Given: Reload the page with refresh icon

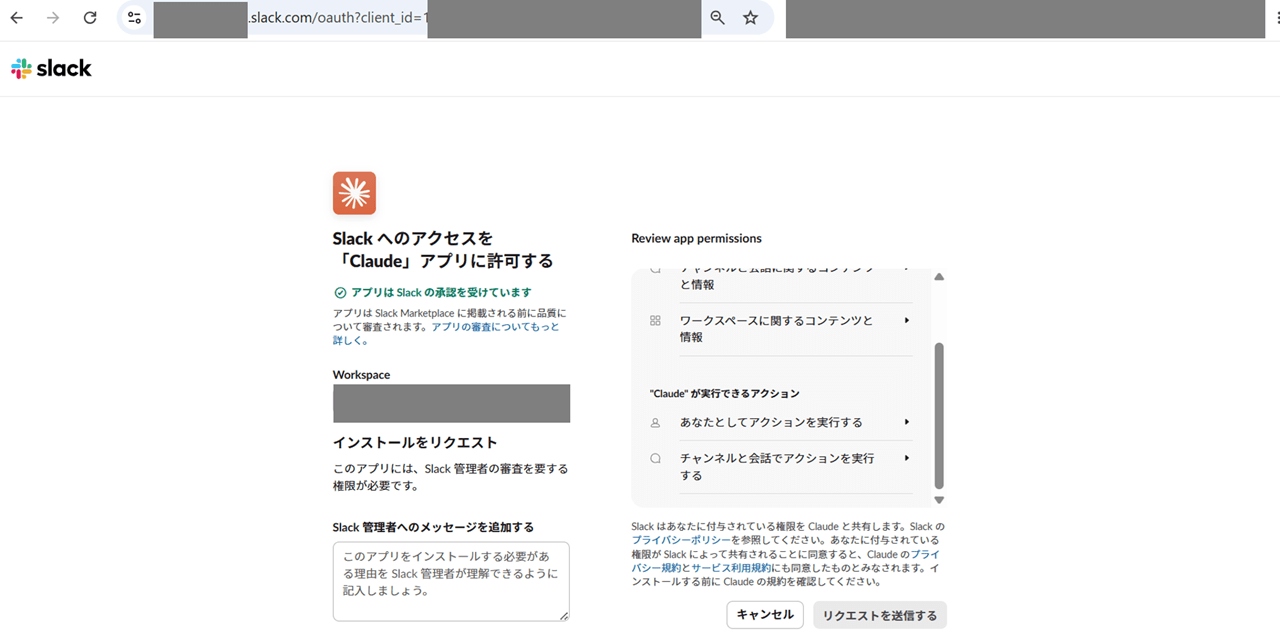Looking at the screenshot, I should (90, 18).
